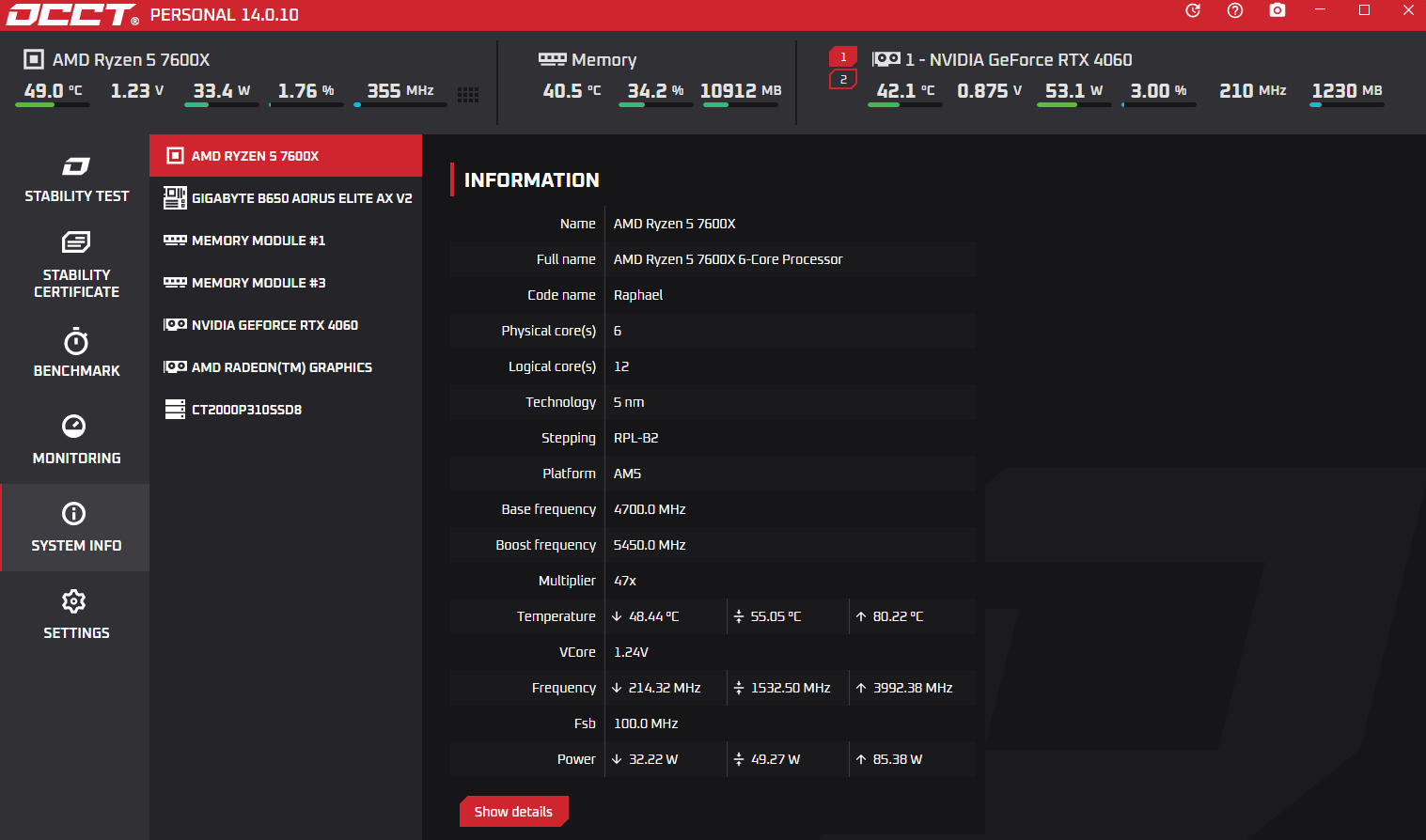
Task: Click the GPU frequency 210 MHz reading
Action: [1253, 91]
